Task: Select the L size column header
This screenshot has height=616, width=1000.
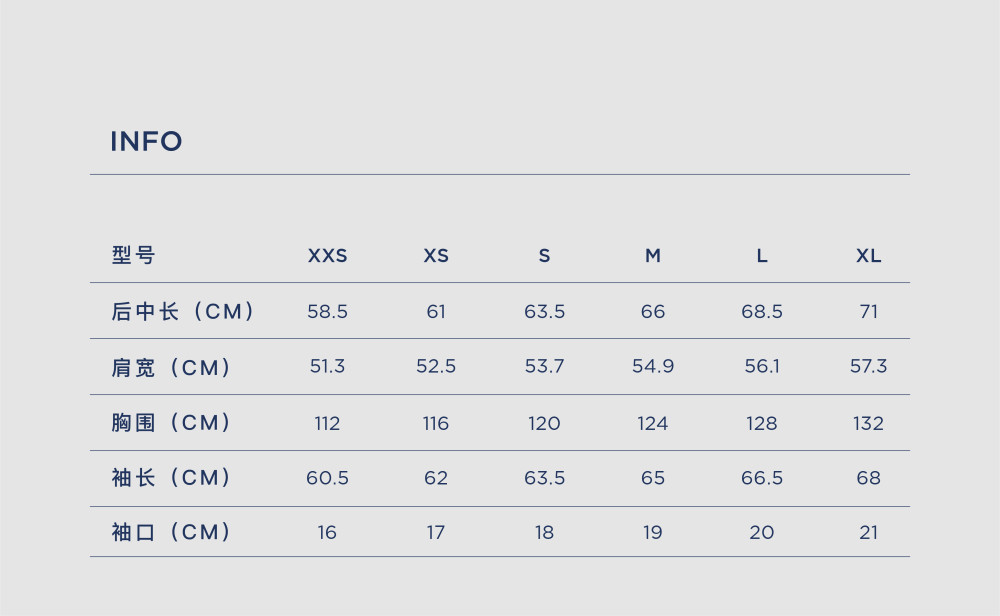Action: tap(761, 256)
